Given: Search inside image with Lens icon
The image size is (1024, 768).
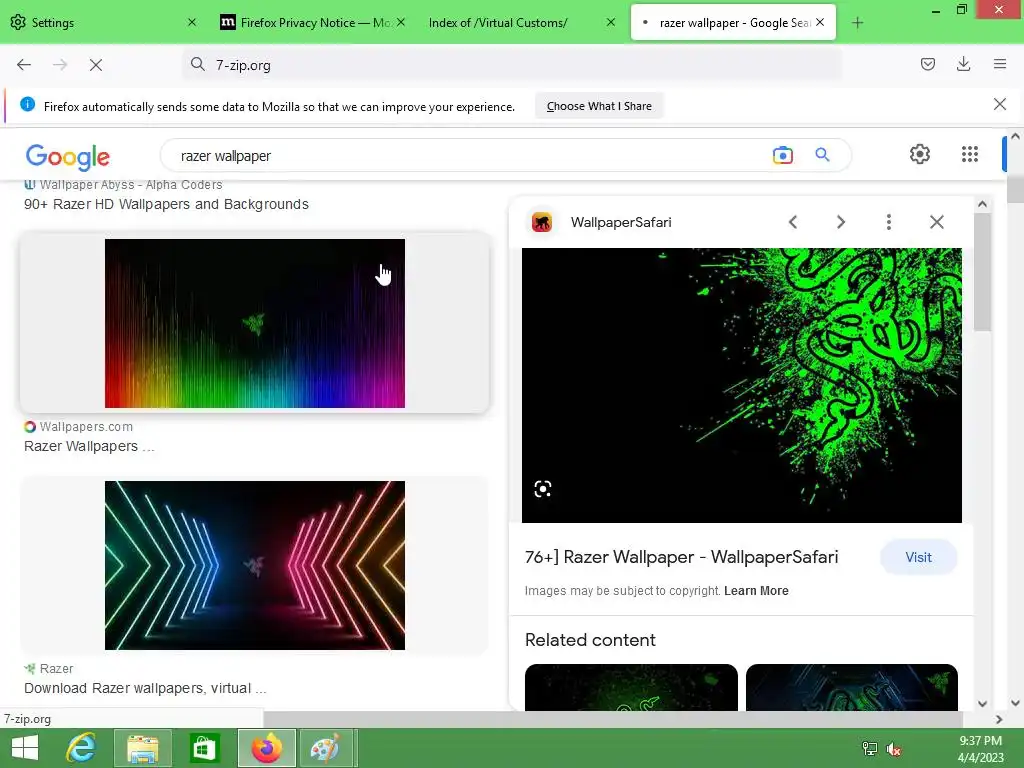Looking at the screenshot, I should tap(543, 489).
